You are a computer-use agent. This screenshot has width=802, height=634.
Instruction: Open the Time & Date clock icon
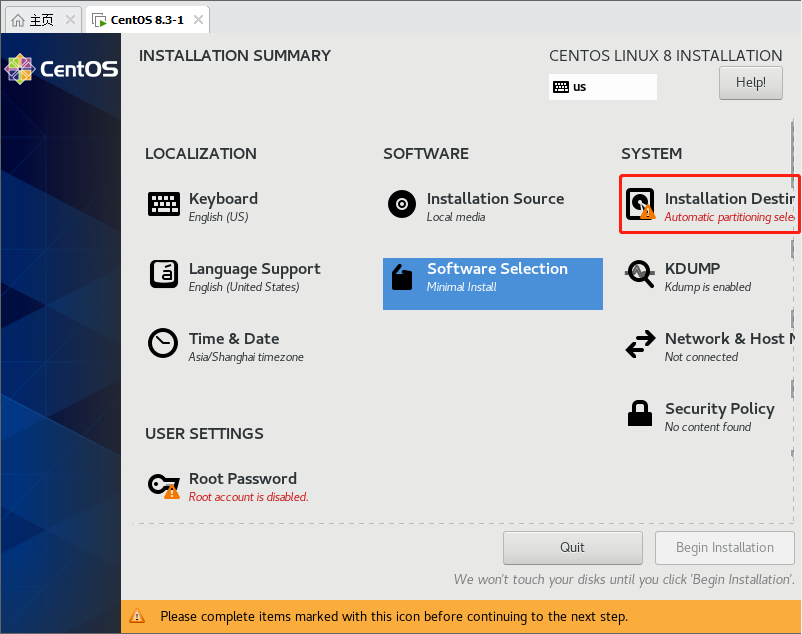coord(163,343)
